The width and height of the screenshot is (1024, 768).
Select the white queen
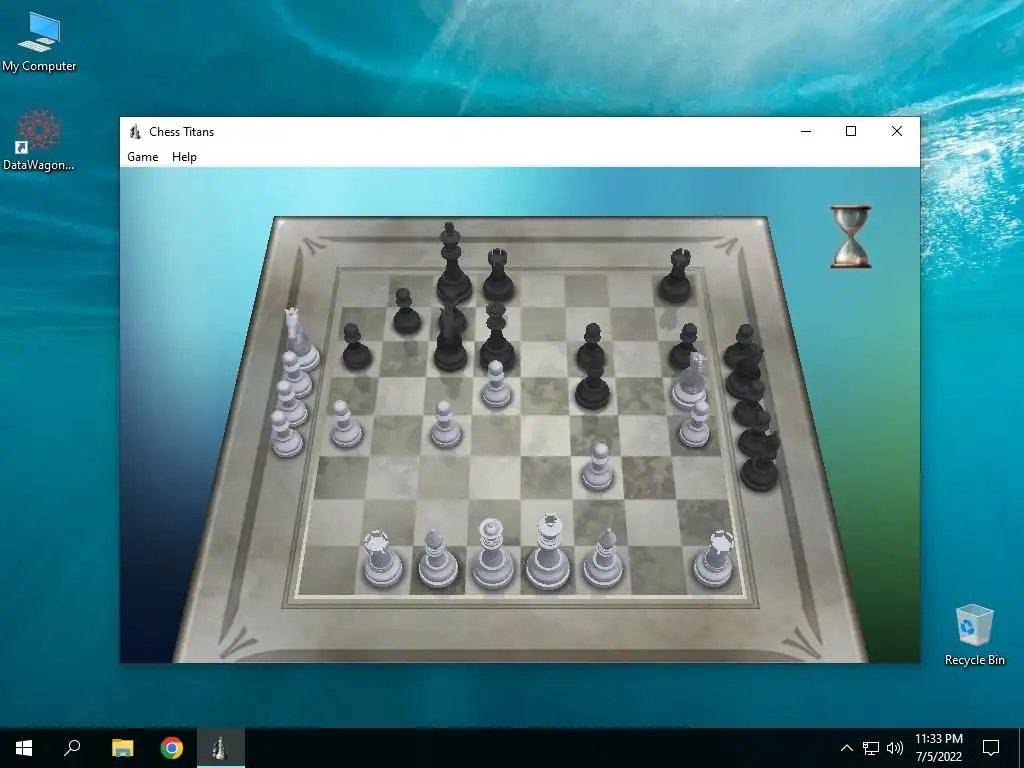click(491, 554)
